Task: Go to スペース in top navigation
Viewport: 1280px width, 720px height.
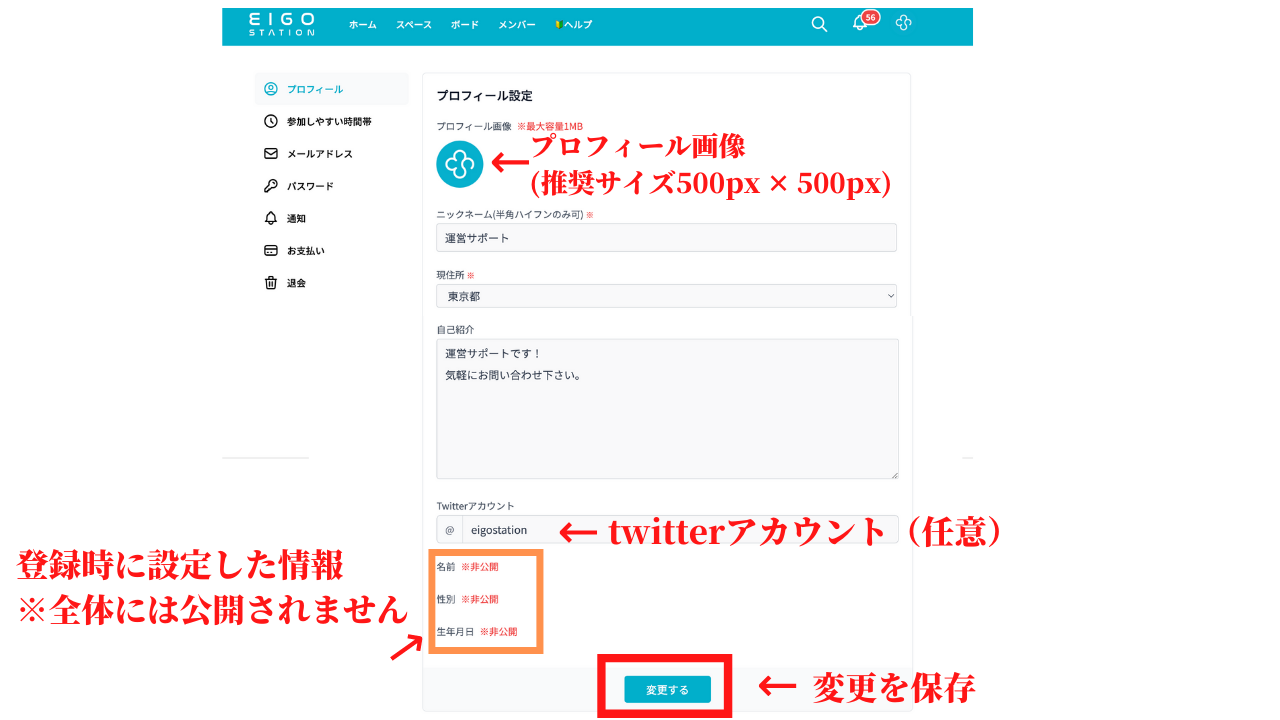Action: click(x=413, y=25)
